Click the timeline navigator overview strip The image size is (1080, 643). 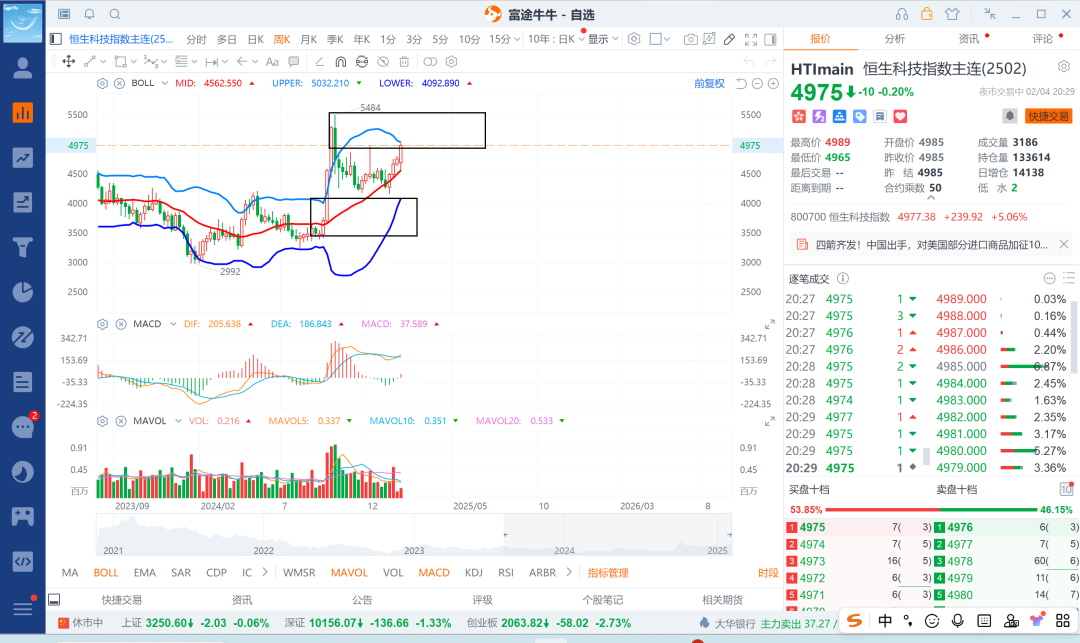coord(414,535)
